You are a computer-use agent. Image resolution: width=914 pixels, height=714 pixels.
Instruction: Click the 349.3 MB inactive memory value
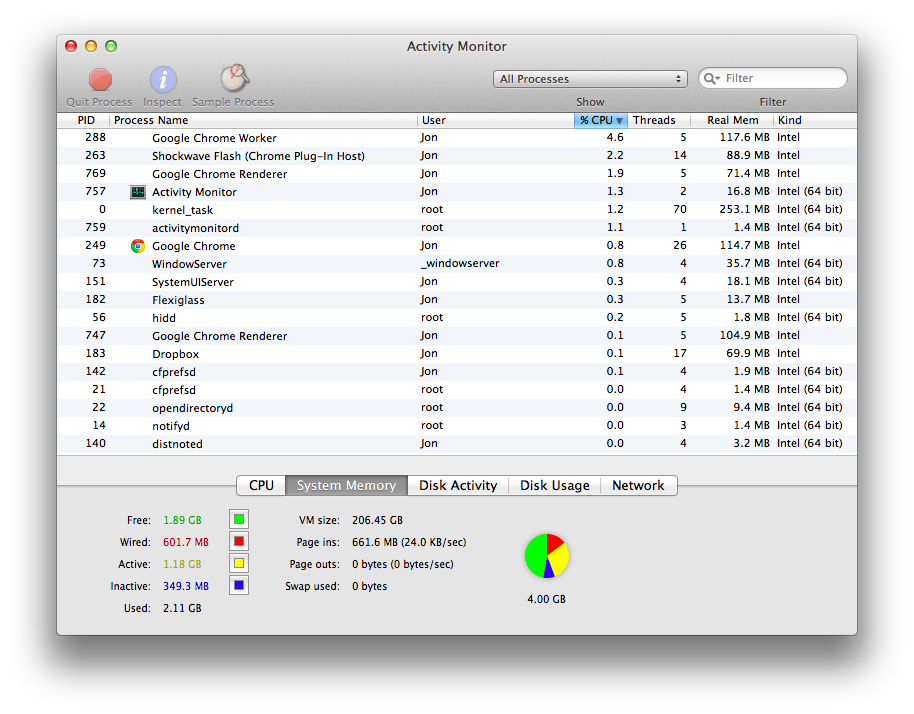click(x=186, y=586)
